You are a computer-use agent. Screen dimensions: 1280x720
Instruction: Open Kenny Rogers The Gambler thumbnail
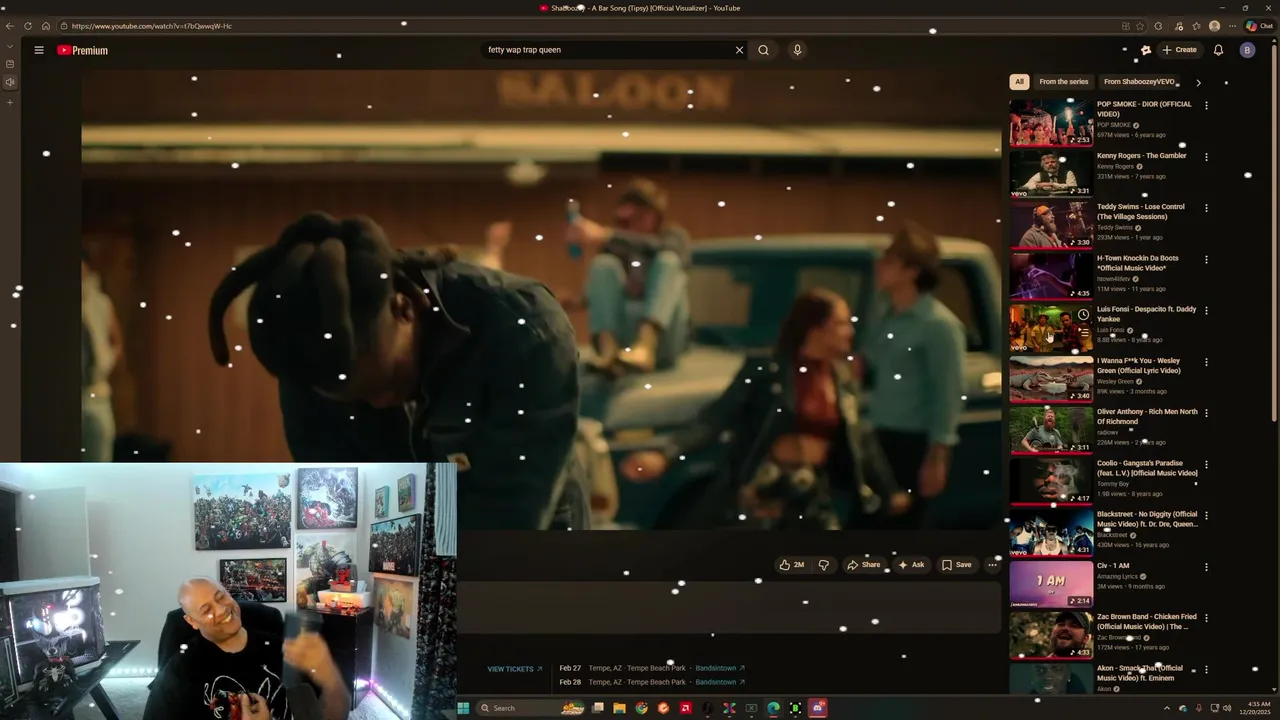tap(1051, 173)
